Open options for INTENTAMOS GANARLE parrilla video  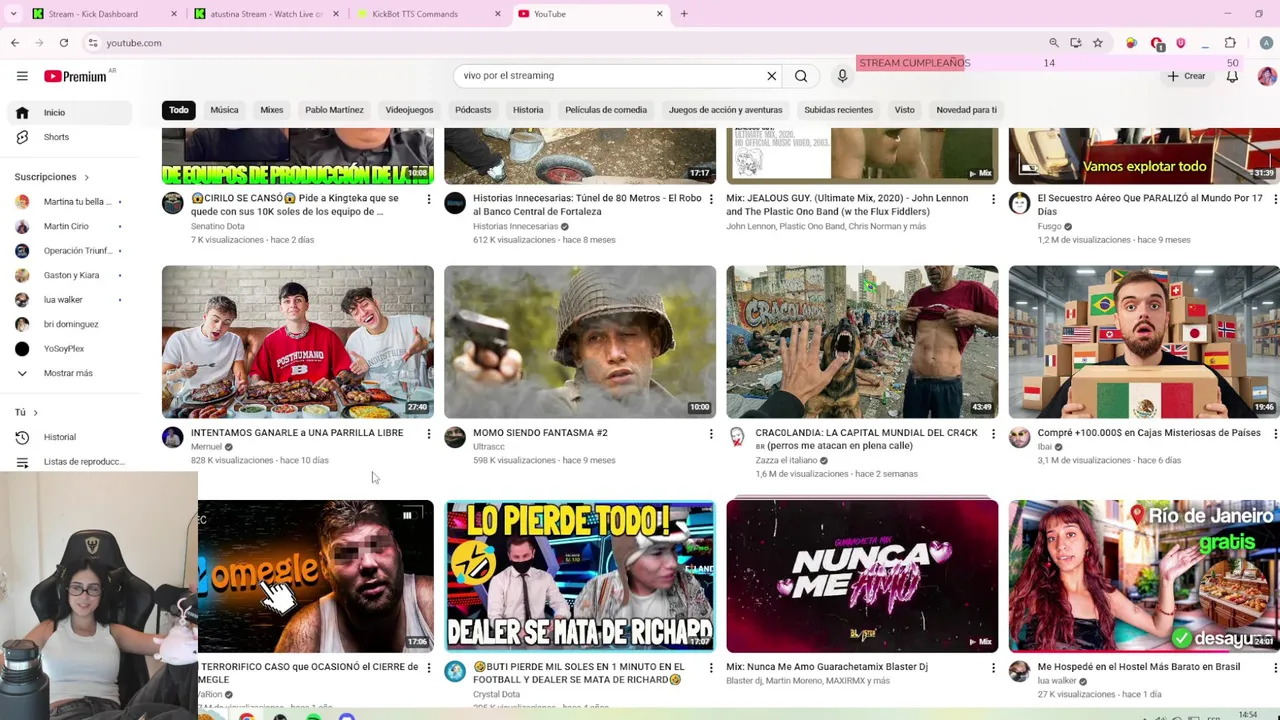[429, 434]
